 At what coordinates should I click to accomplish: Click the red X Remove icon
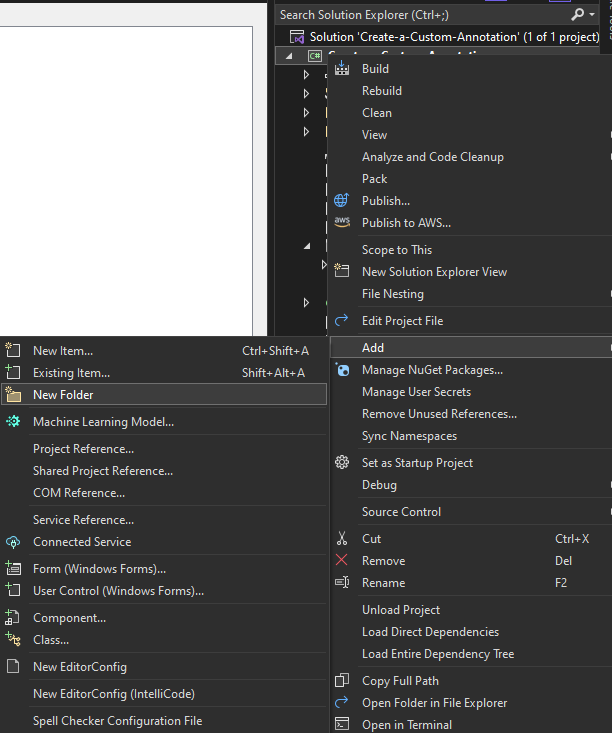[x=342, y=560]
